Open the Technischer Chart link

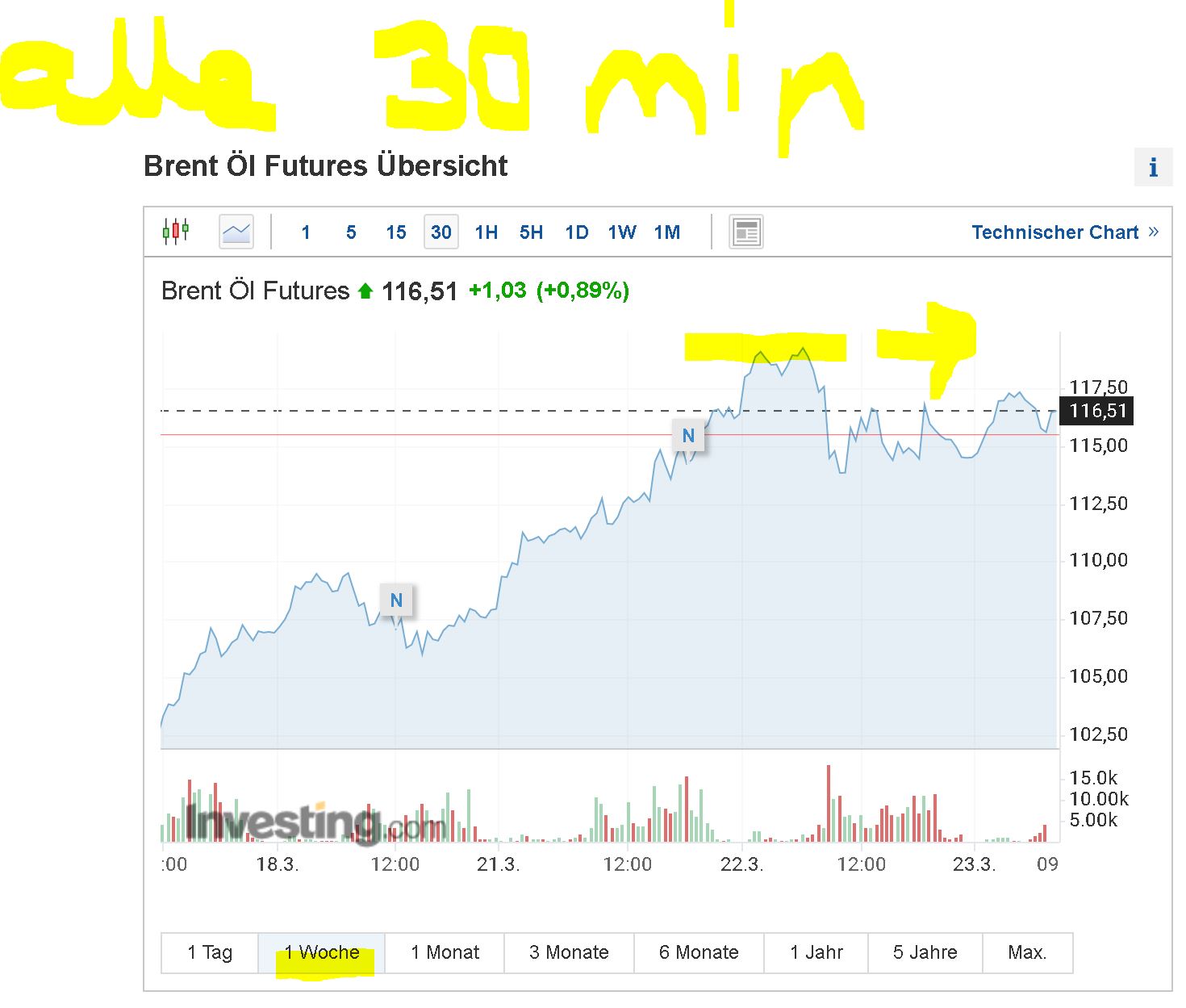(x=1054, y=232)
